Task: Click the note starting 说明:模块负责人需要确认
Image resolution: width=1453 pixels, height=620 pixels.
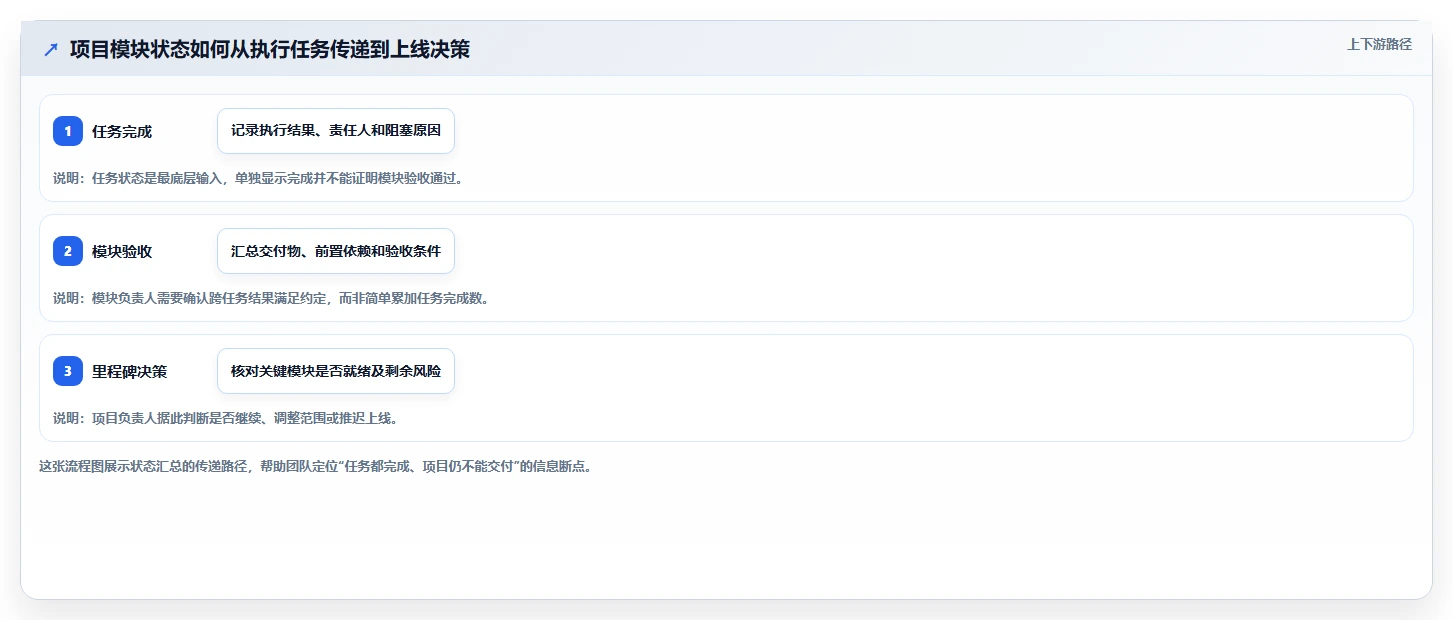Action: coord(273,298)
